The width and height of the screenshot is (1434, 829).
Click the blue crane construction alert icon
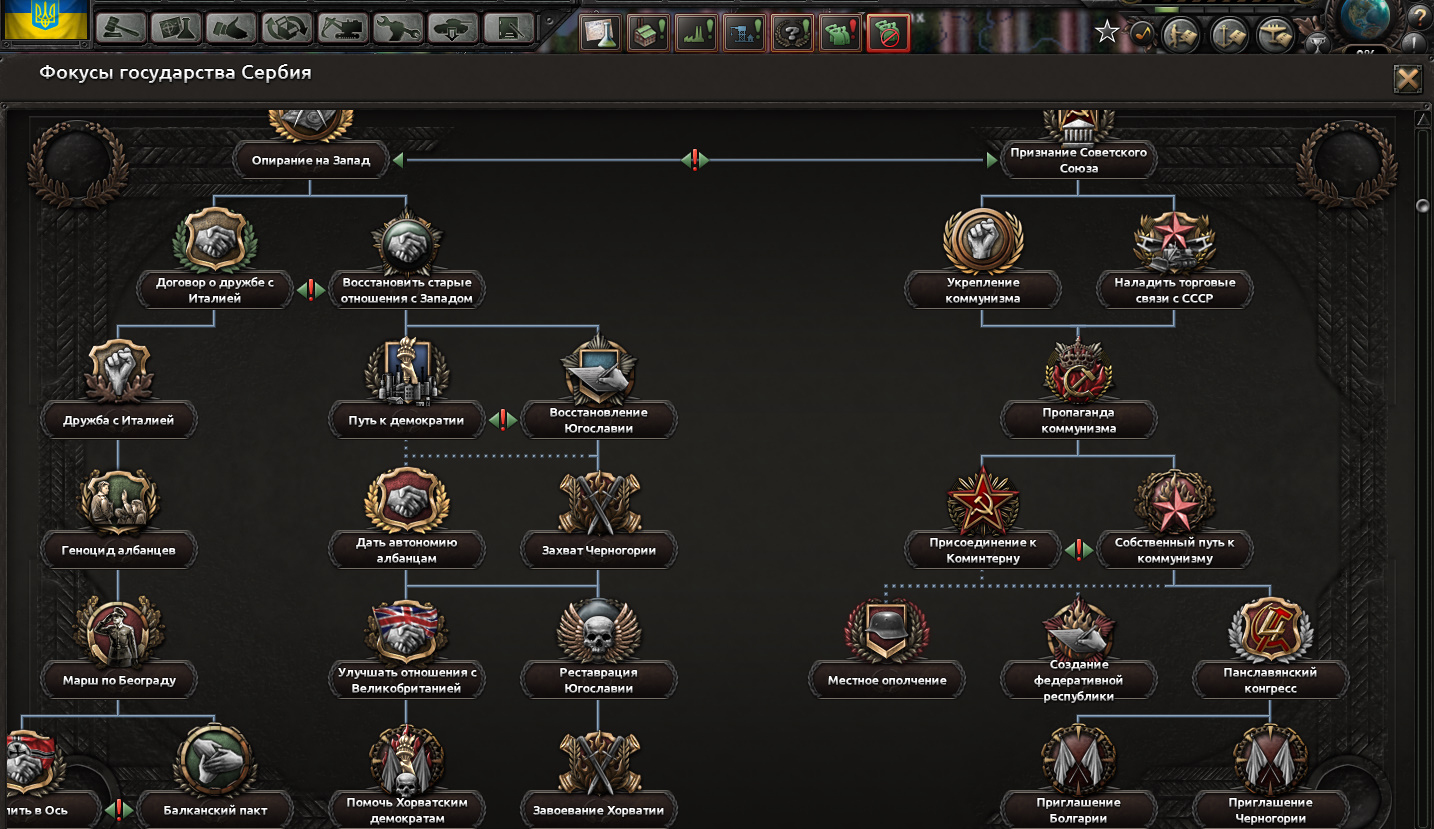click(744, 32)
